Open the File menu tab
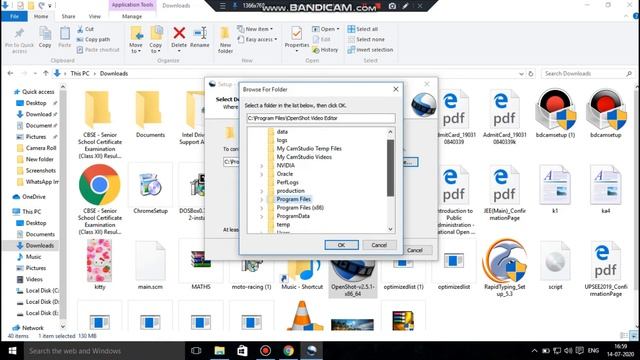Viewport: 640px width, 360px height. point(14,16)
